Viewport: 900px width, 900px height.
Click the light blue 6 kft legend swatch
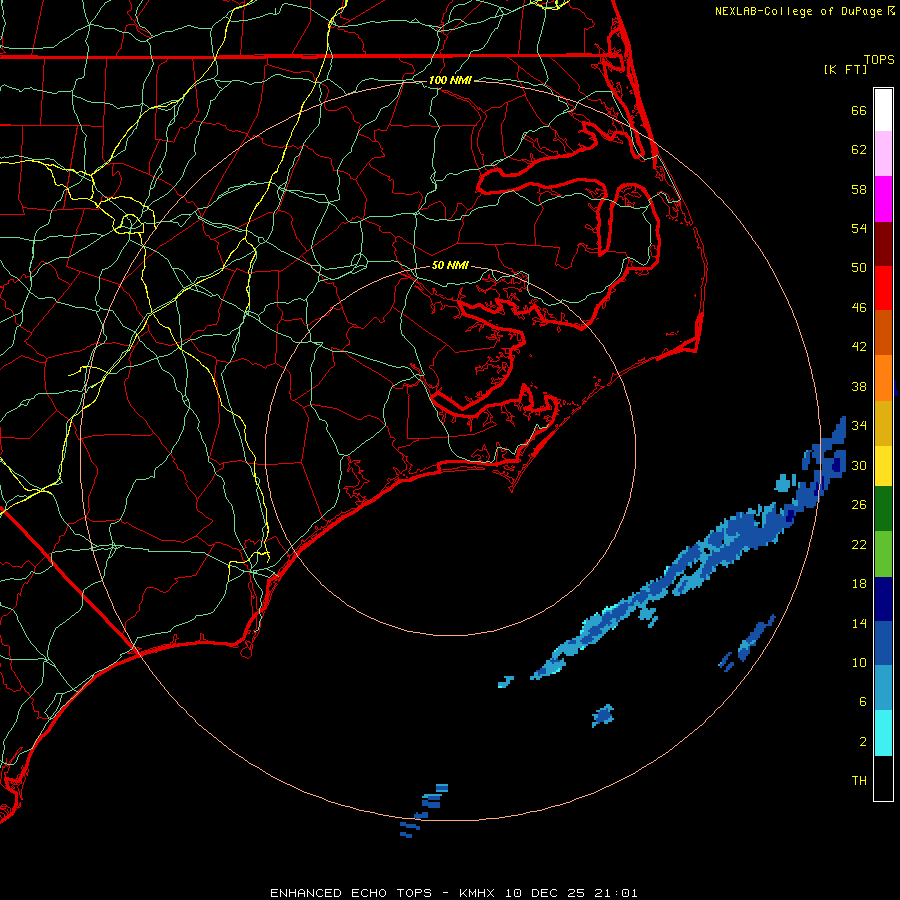[x=883, y=688]
